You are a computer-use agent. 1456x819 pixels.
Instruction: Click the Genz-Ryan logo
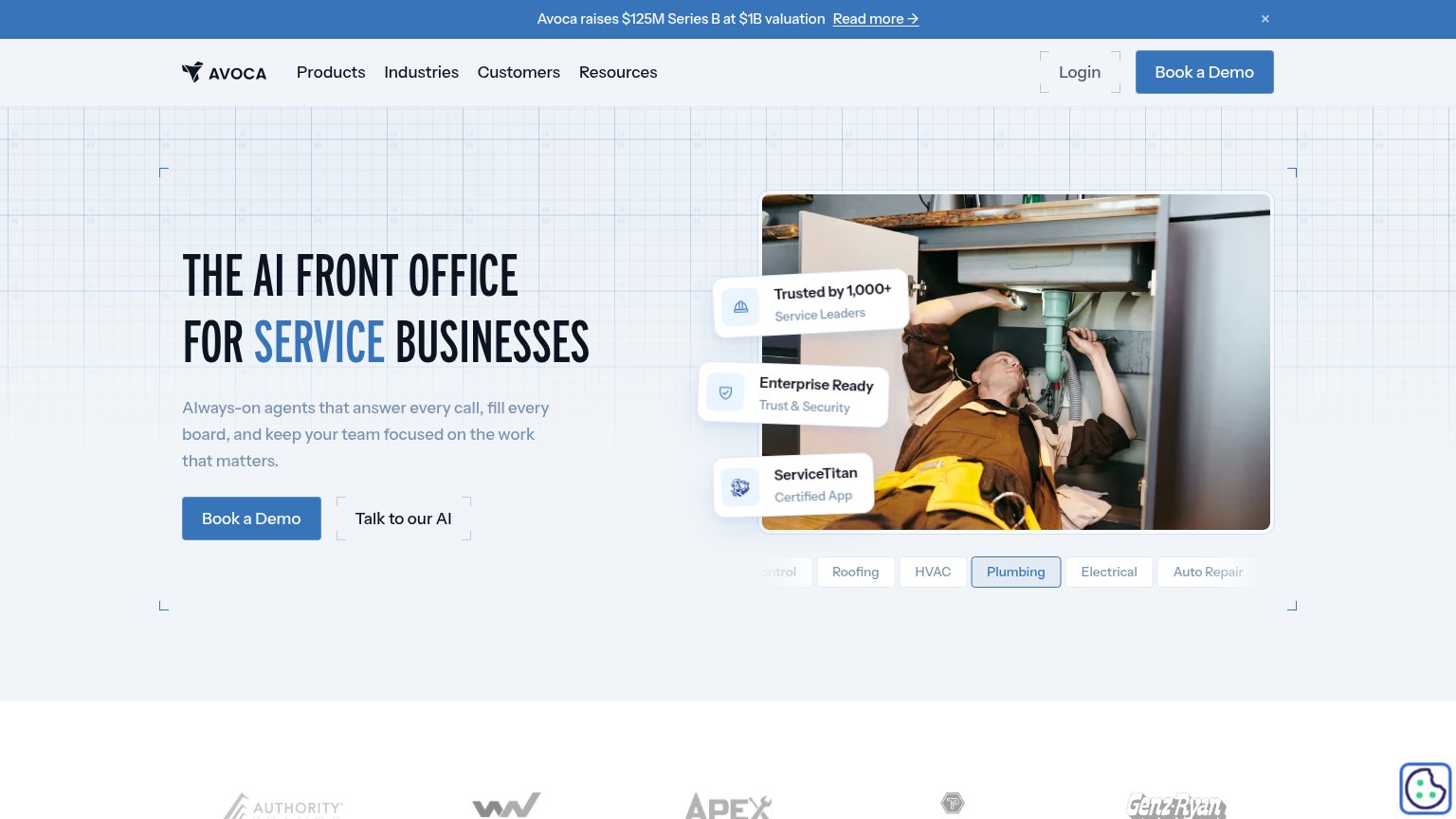1175,806
